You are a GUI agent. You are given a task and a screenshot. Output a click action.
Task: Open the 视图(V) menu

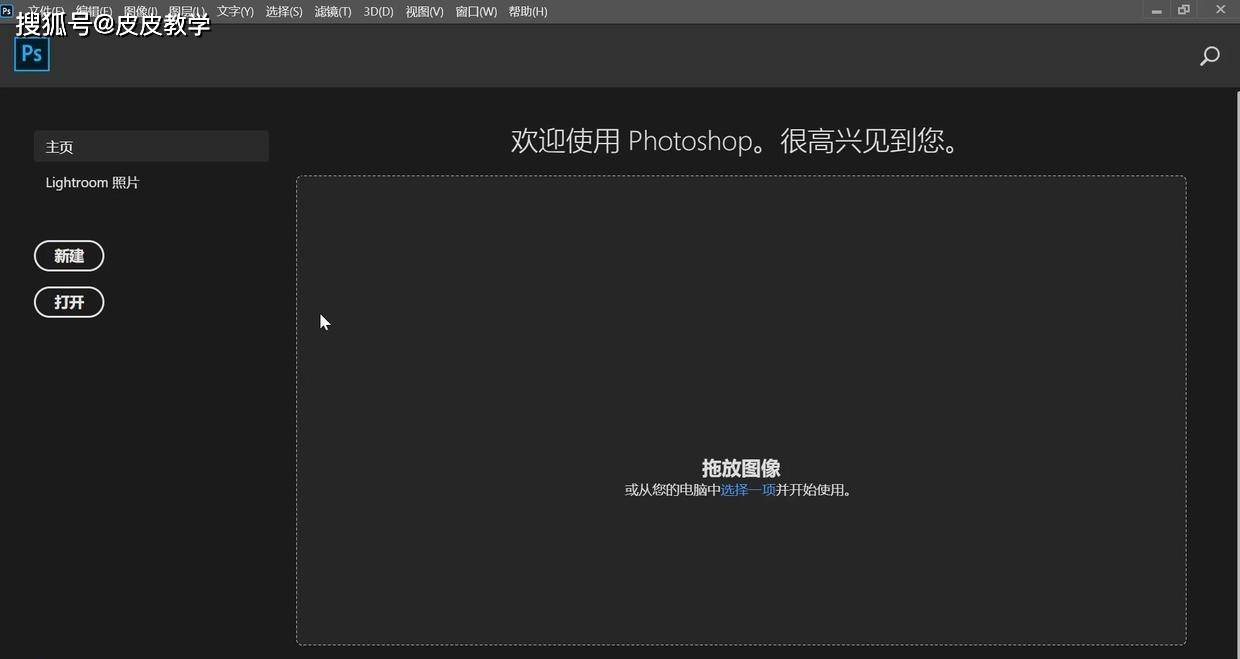pos(424,12)
